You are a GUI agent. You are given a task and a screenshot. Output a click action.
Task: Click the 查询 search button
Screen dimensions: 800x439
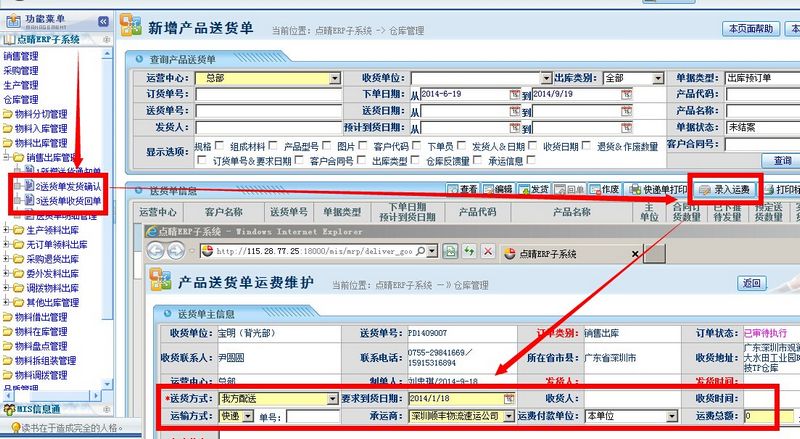pos(781,160)
